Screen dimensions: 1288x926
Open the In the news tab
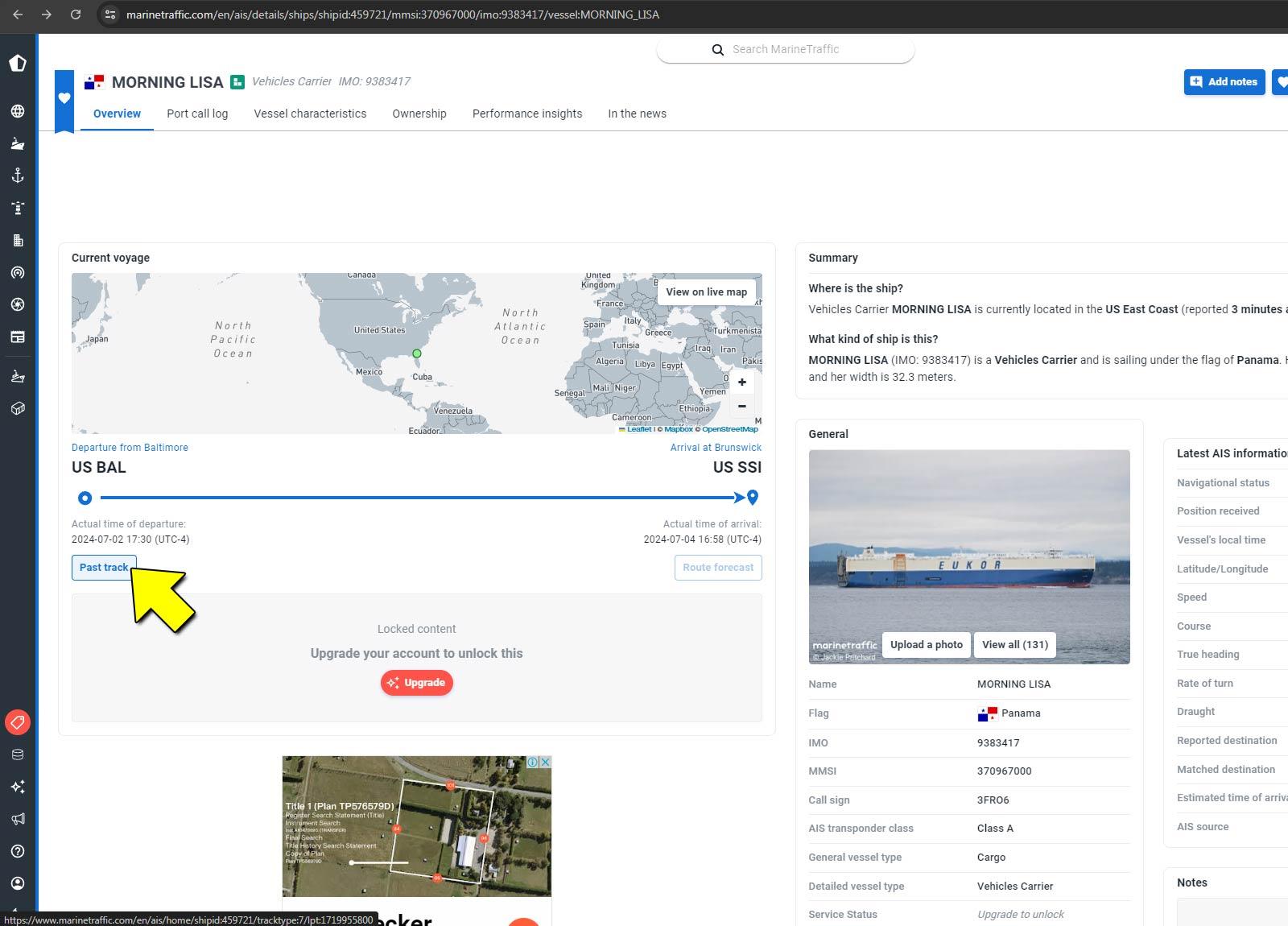point(637,114)
